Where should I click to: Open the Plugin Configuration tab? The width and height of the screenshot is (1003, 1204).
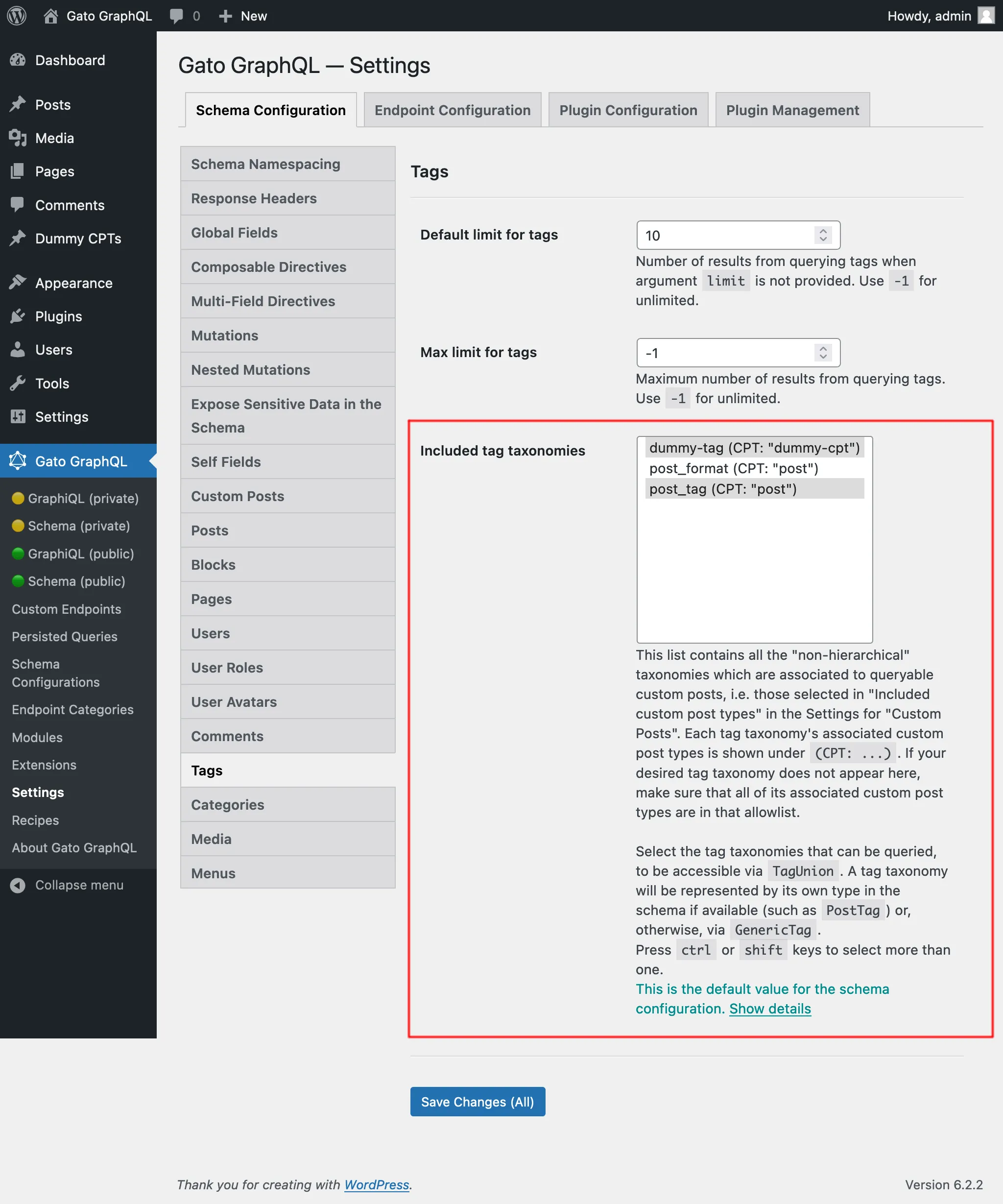[628, 110]
